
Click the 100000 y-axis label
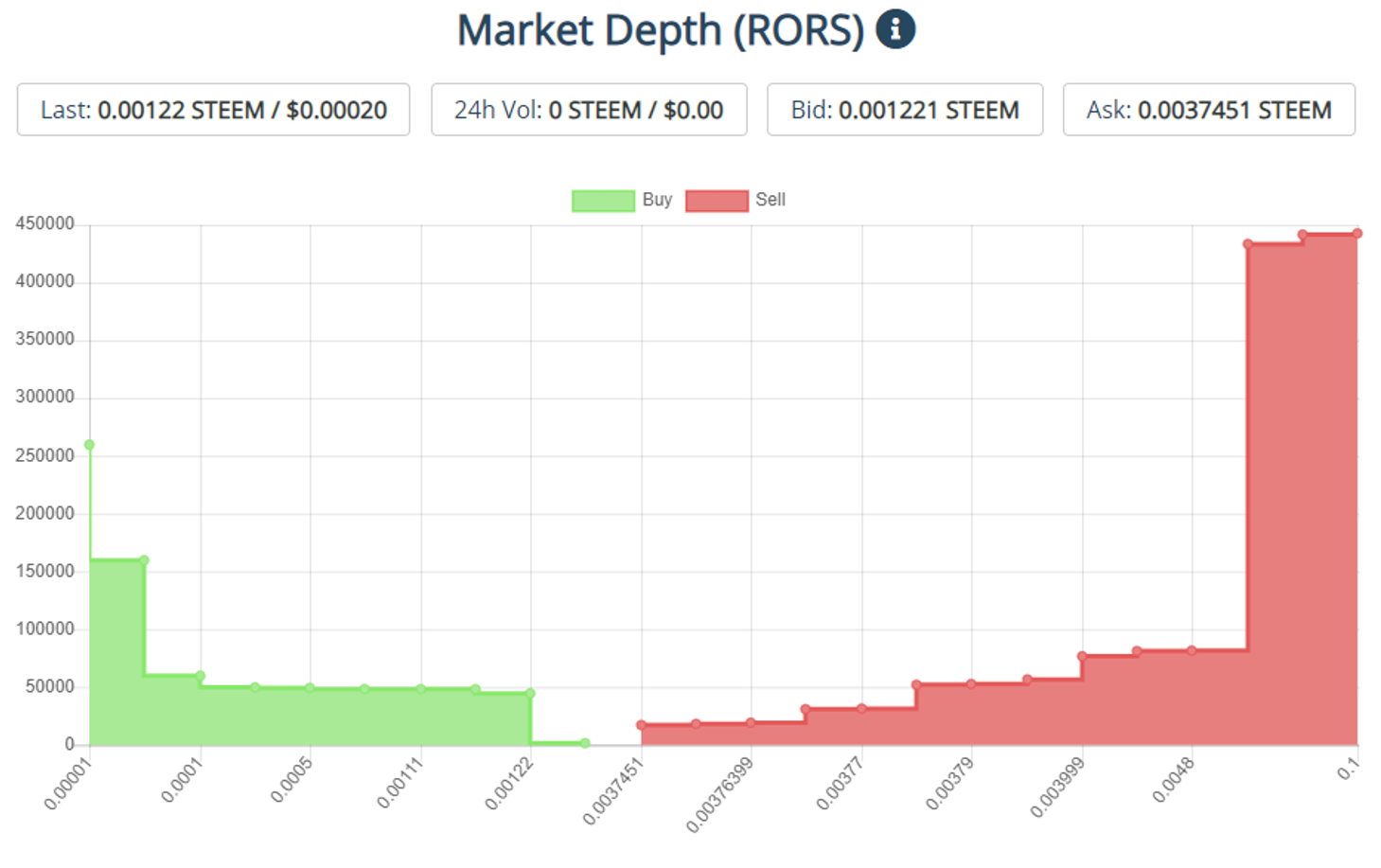44,629
